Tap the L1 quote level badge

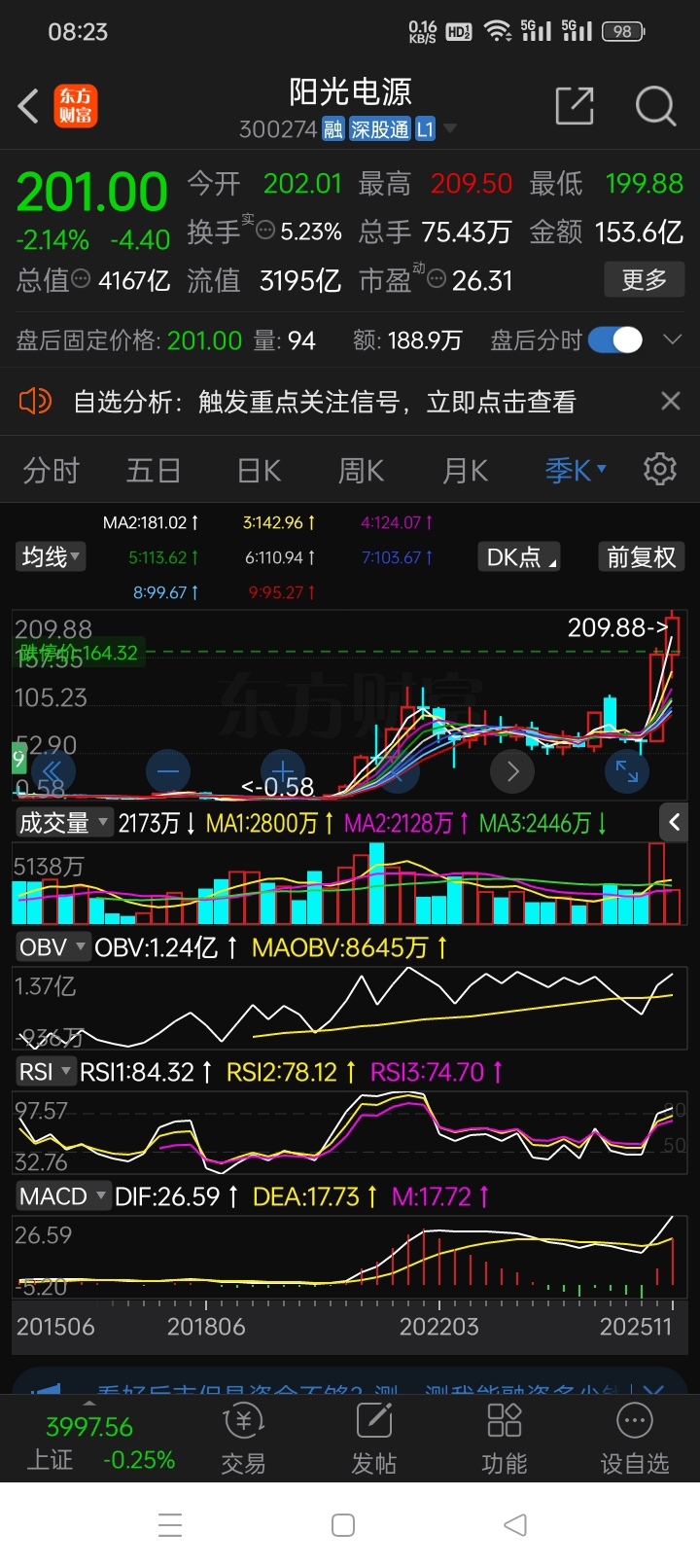[x=425, y=129]
